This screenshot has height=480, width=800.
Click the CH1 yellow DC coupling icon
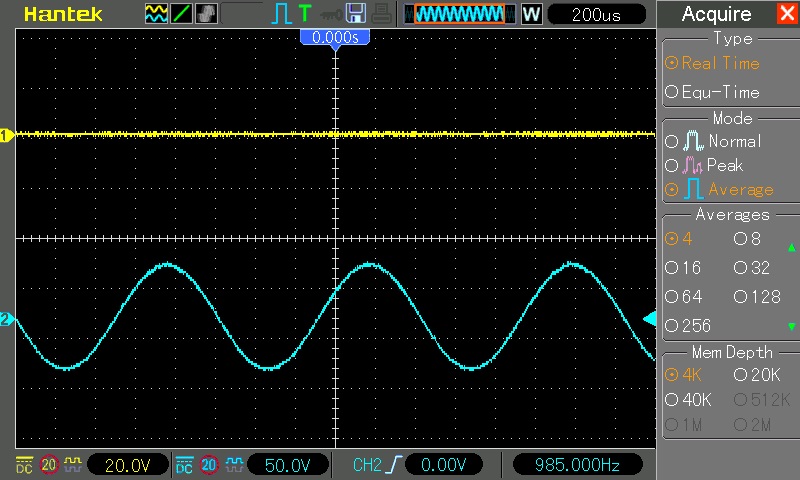point(23,465)
